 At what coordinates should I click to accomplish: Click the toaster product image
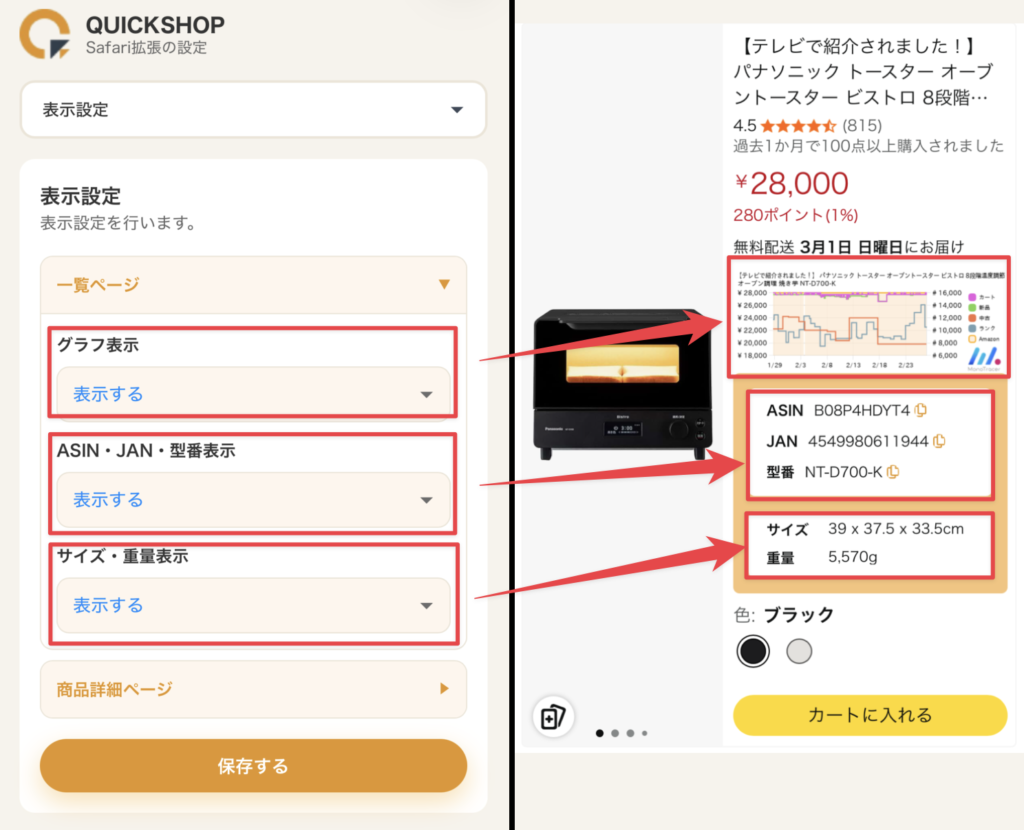(x=622, y=384)
